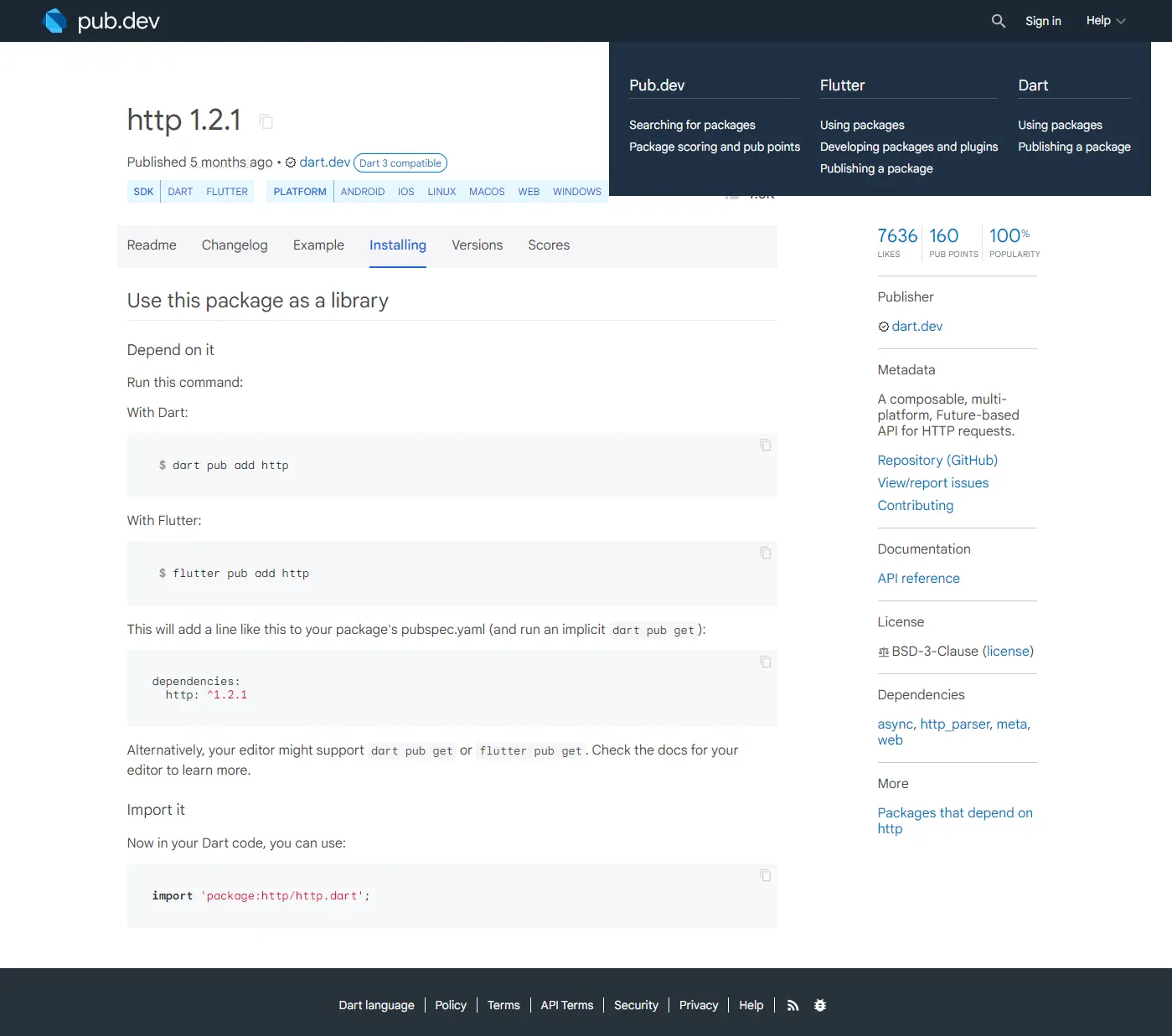Click the Privacy footer link

pyautogui.click(x=699, y=1005)
